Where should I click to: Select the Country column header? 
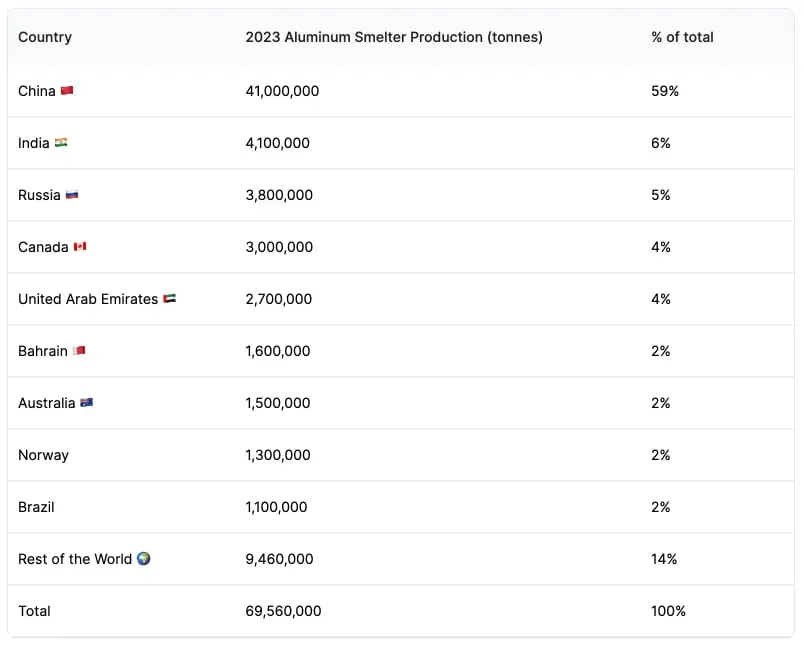point(45,37)
